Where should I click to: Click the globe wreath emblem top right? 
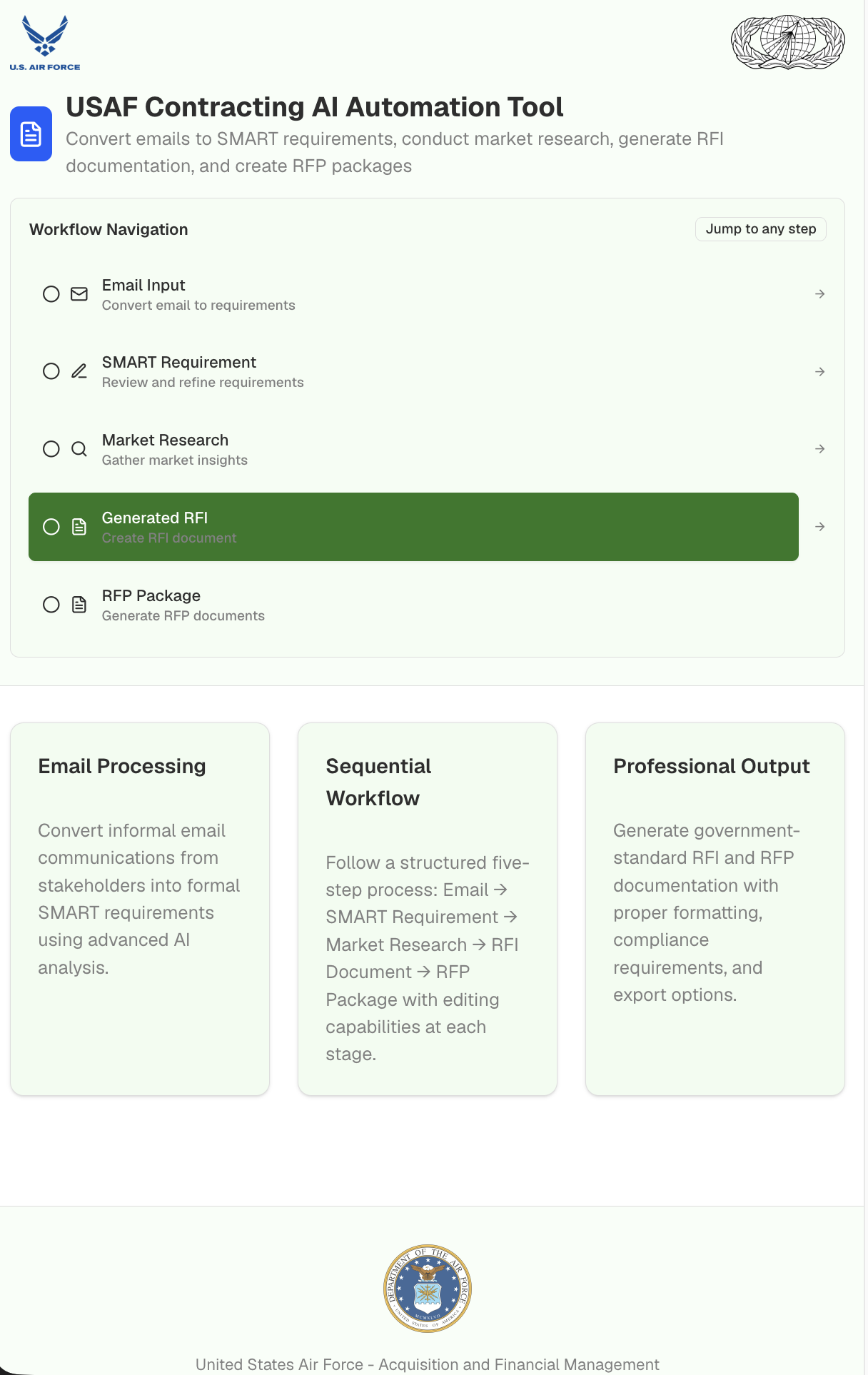click(x=788, y=42)
